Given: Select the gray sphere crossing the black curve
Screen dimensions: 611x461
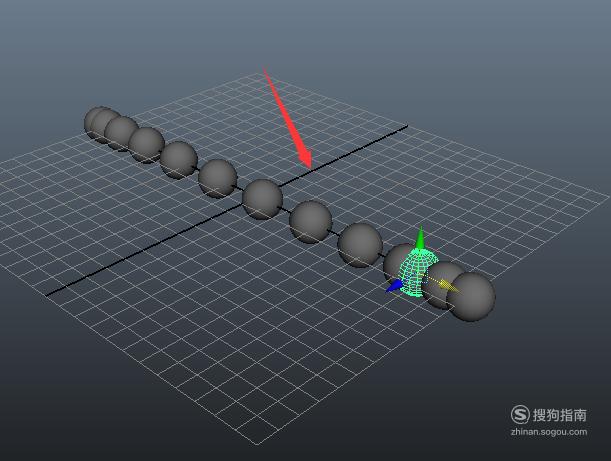Looking at the screenshot, I should tap(262, 199).
